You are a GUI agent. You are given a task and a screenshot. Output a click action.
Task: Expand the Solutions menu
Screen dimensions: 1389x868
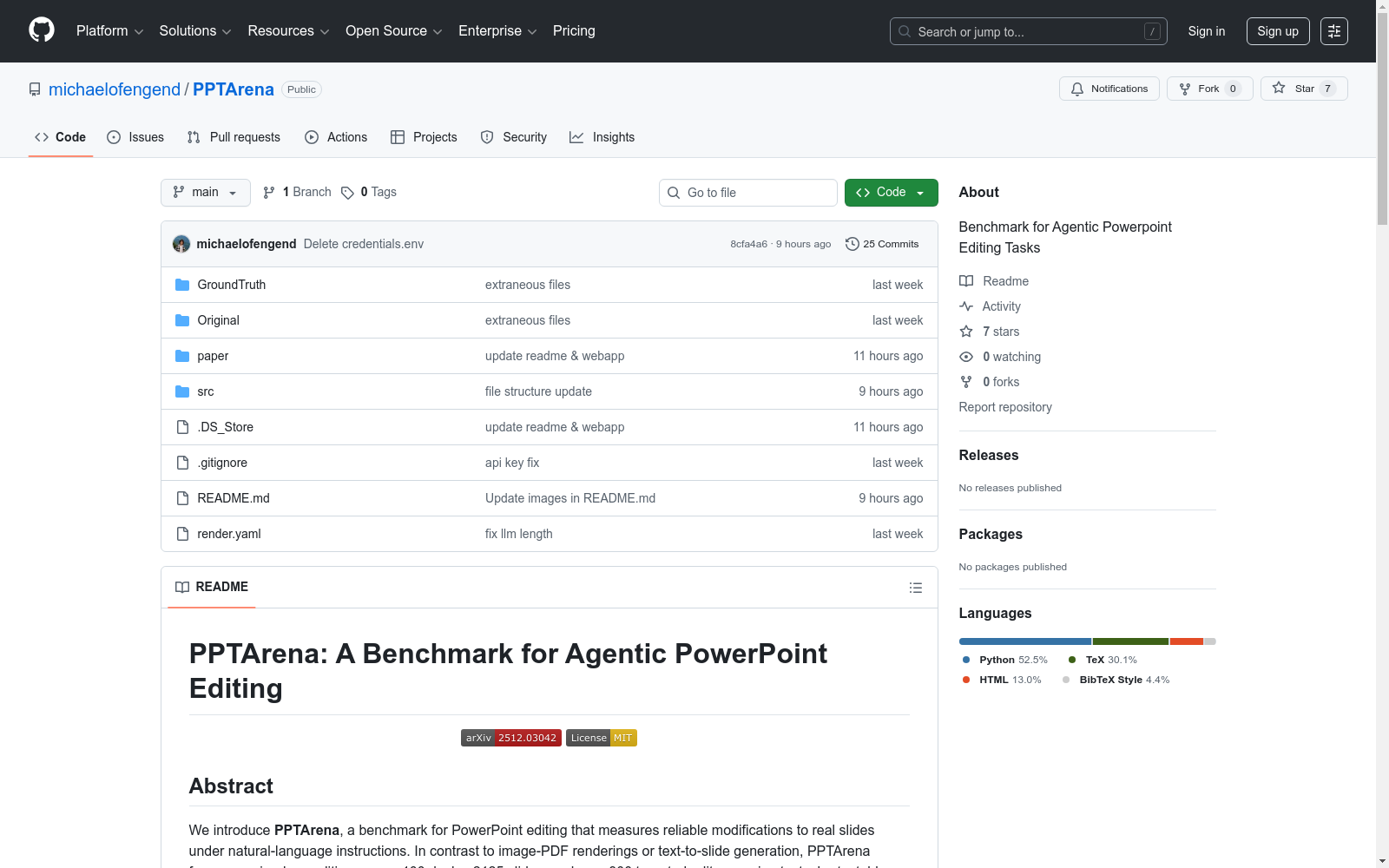[195, 31]
